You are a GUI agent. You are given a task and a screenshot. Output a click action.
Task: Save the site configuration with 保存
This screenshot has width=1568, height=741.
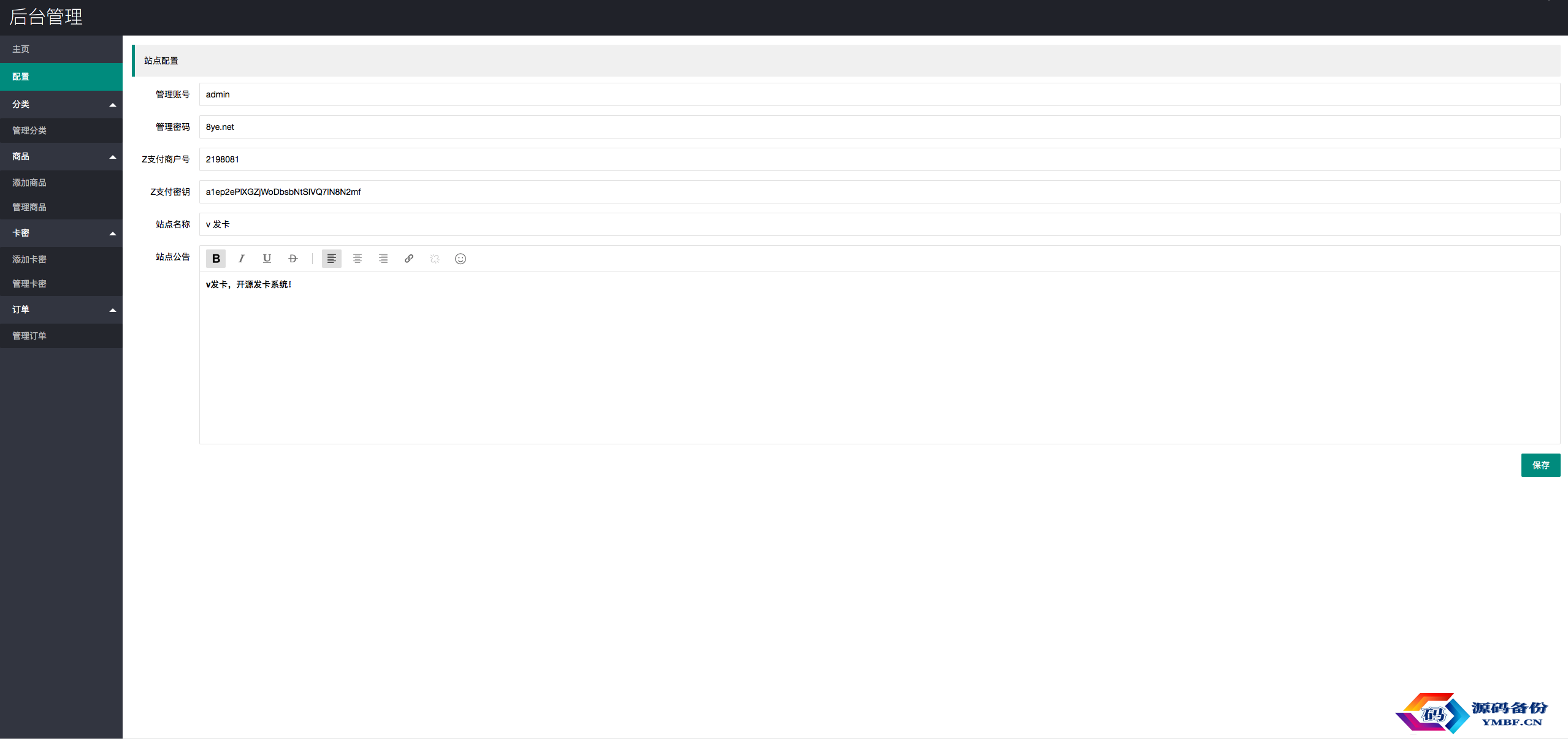1540,465
